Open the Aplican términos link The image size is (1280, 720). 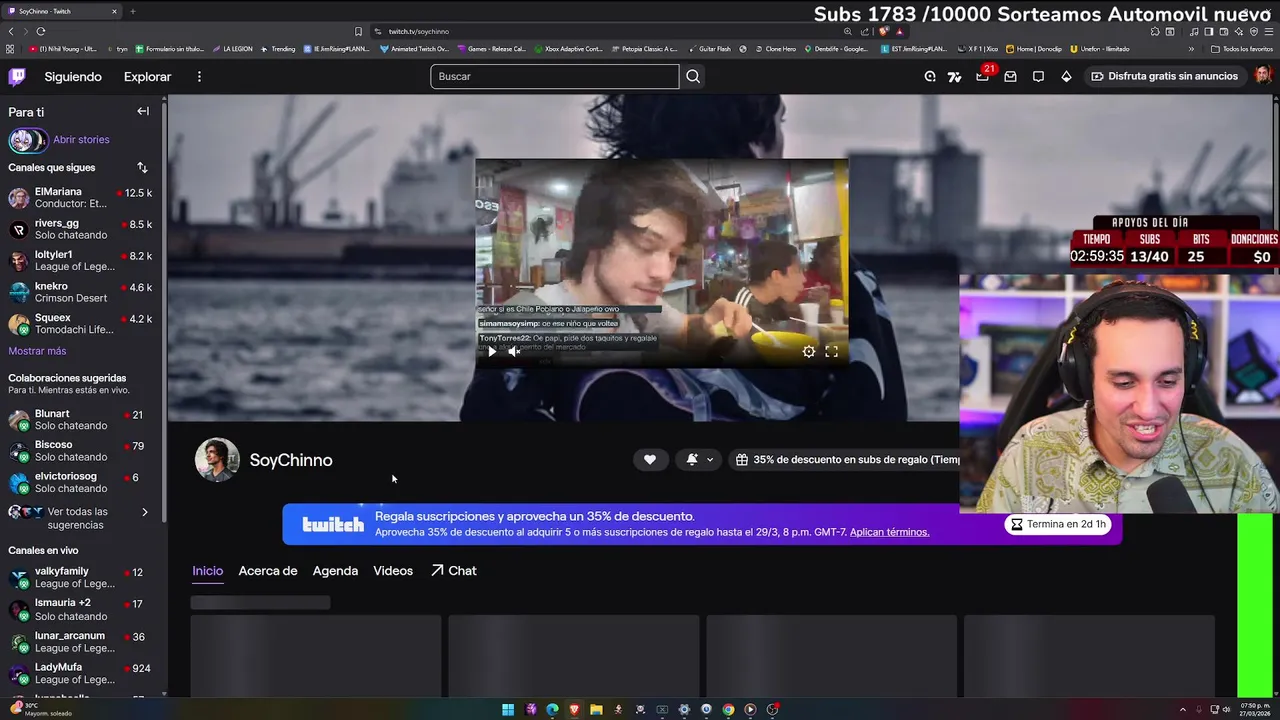pyautogui.click(x=889, y=532)
